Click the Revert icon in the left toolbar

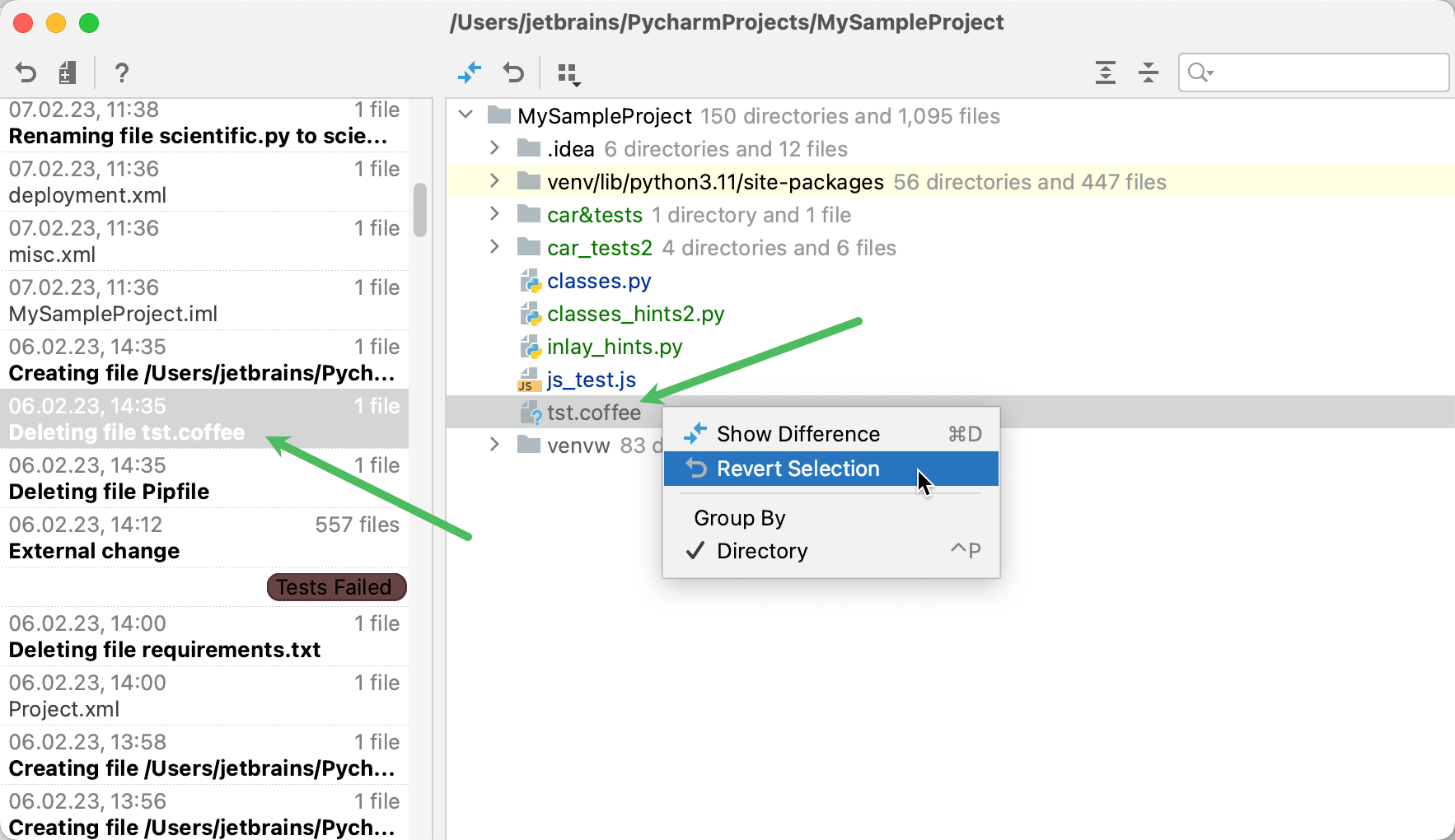click(x=25, y=72)
